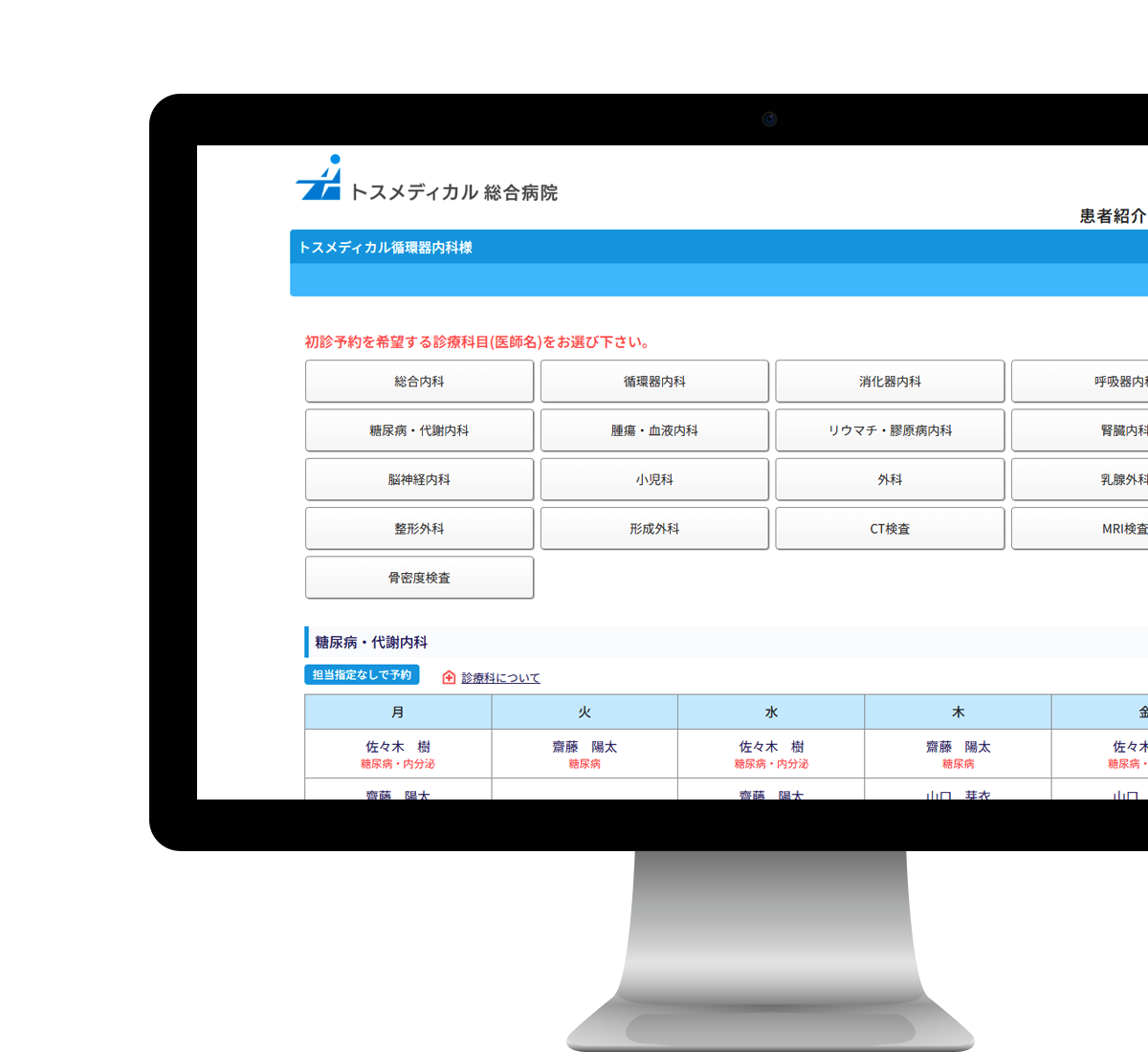Select the 循環器内科 department
Image resolution: width=1148 pixels, height=1052 pixels.
pos(654,381)
